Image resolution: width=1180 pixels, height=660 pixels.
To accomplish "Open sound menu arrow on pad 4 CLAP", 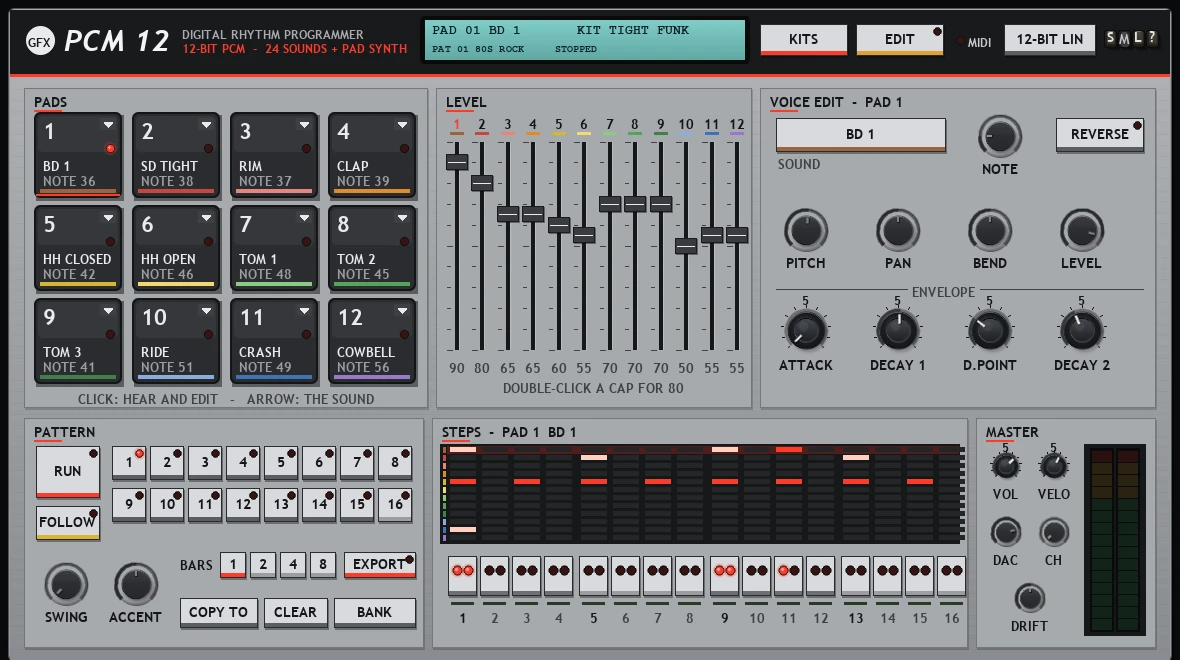I will 403,125.
